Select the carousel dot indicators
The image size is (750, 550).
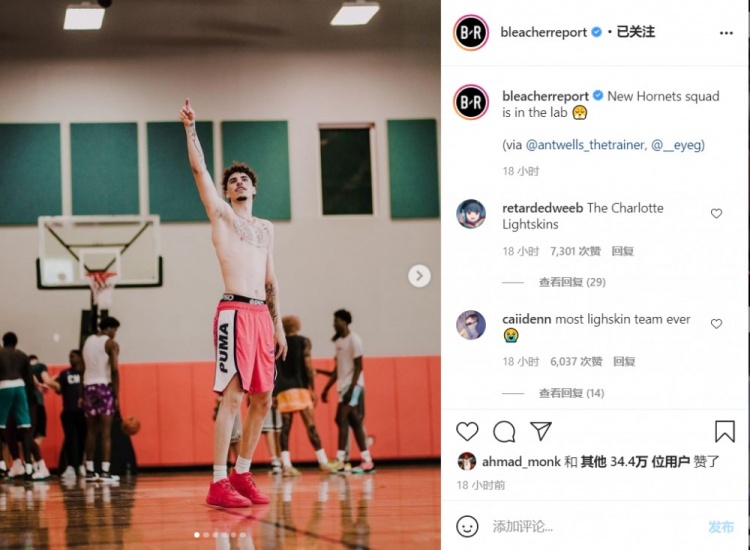pos(220,535)
